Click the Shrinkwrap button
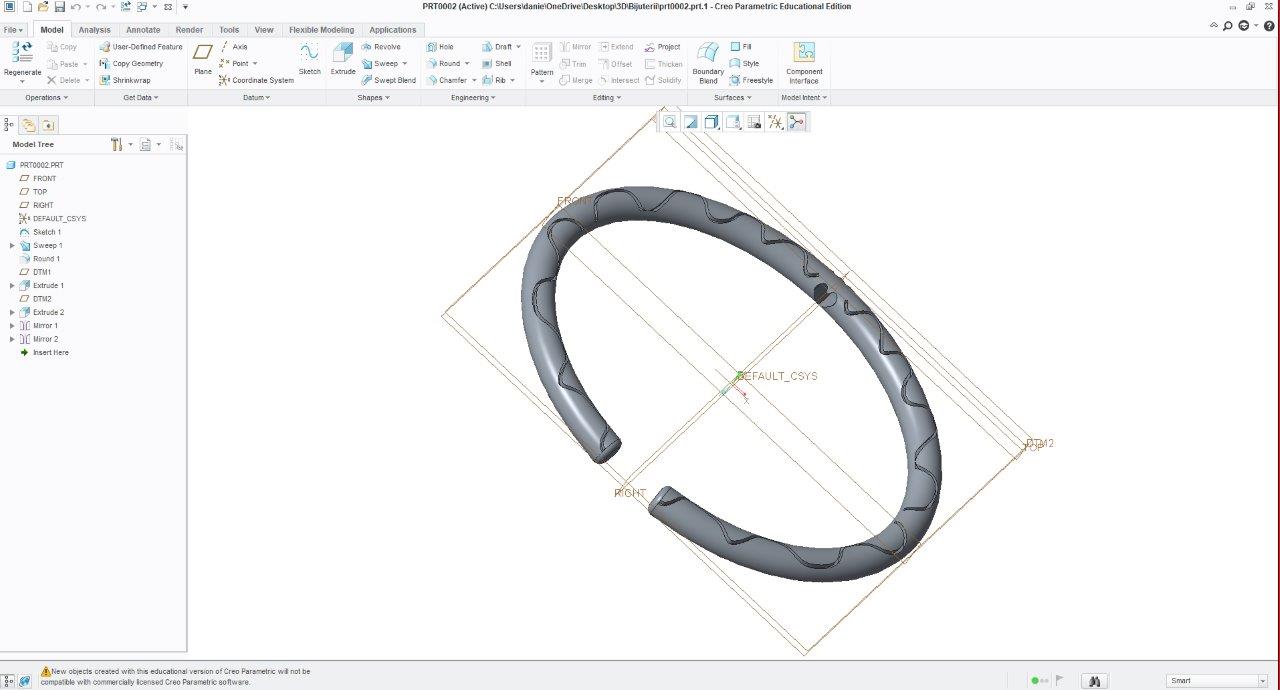1280x690 pixels. (x=131, y=80)
